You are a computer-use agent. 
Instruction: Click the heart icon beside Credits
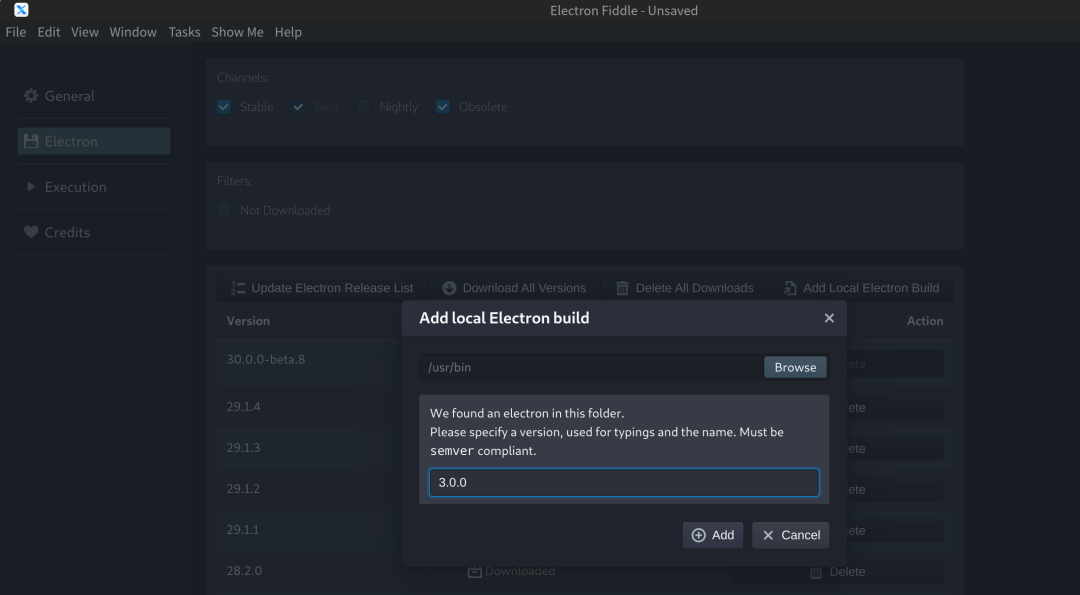point(31,232)
